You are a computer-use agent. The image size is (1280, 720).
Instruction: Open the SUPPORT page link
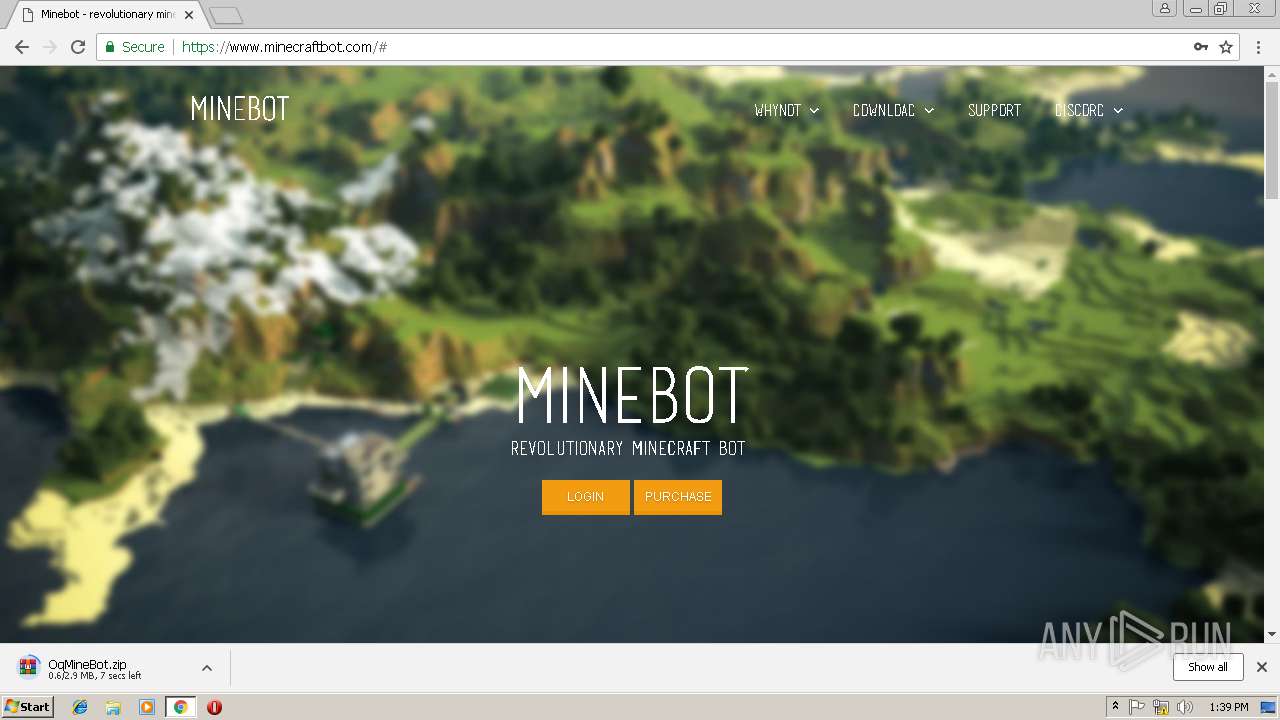tap(994, 110)
